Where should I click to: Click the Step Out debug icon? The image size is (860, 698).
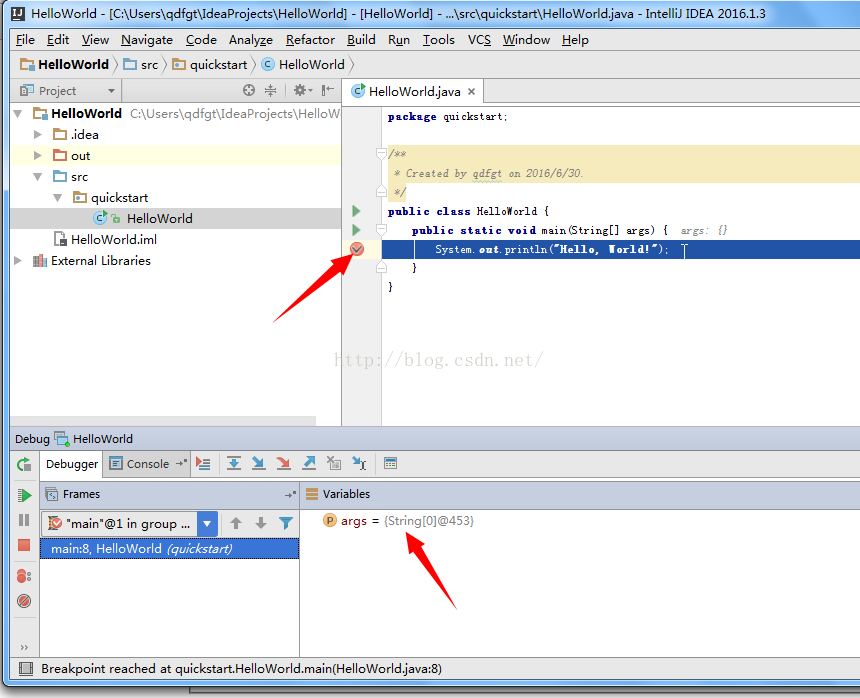[x=309, y=464]
